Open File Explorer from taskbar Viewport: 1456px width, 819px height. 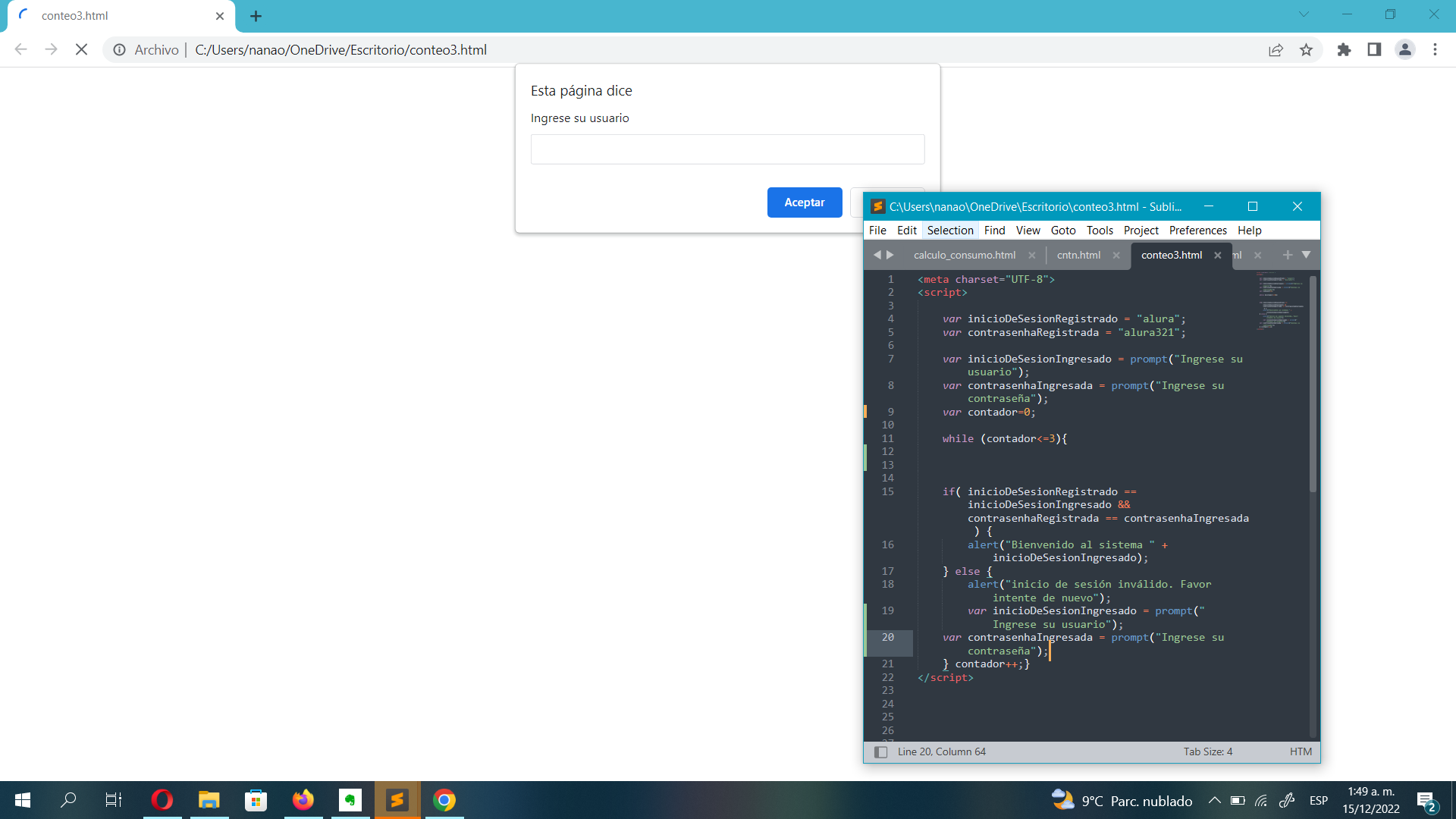coord(209,800)
